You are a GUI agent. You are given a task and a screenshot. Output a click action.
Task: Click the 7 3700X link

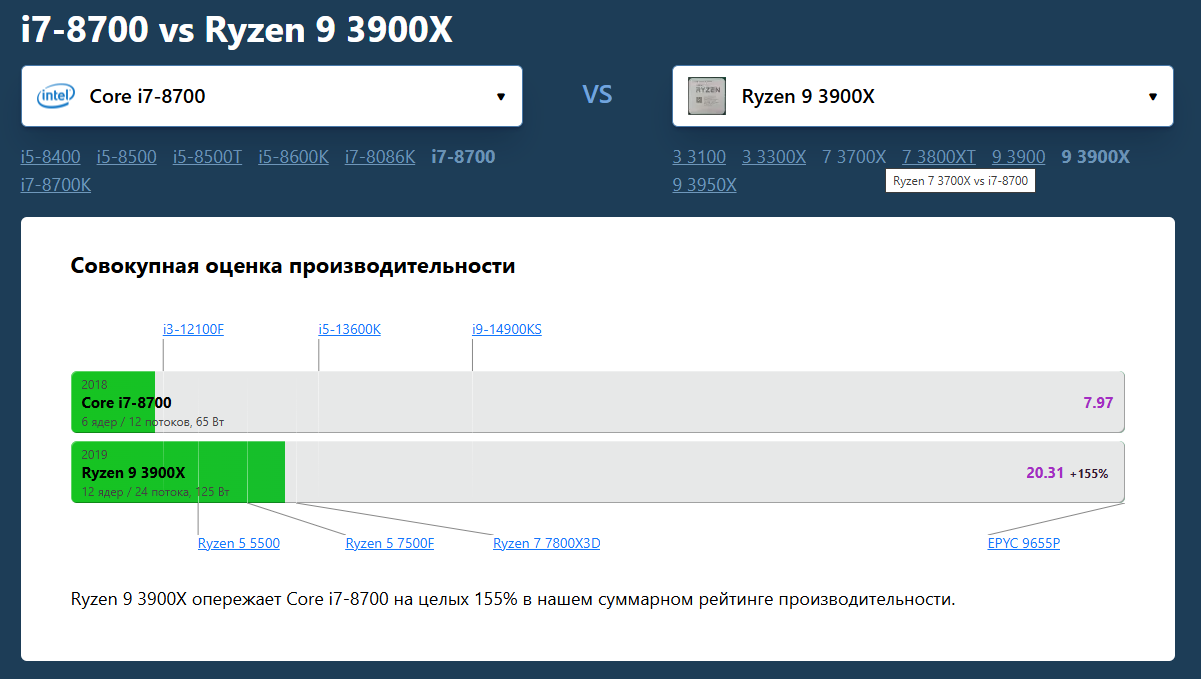pos(854,157)
